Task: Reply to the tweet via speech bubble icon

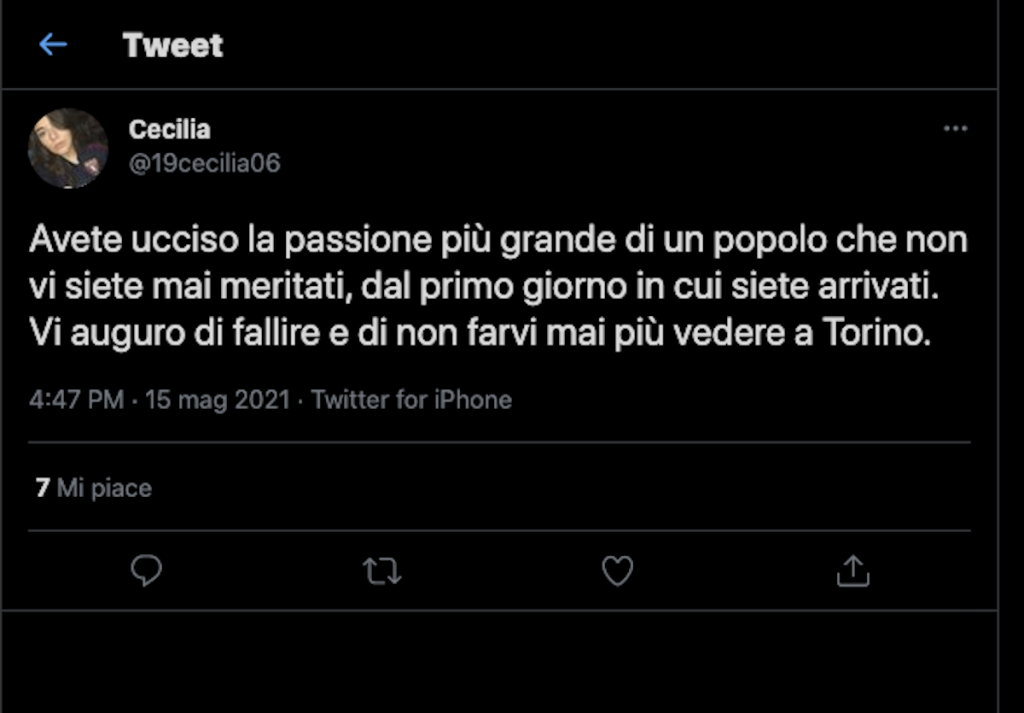Action: [146, 570]
